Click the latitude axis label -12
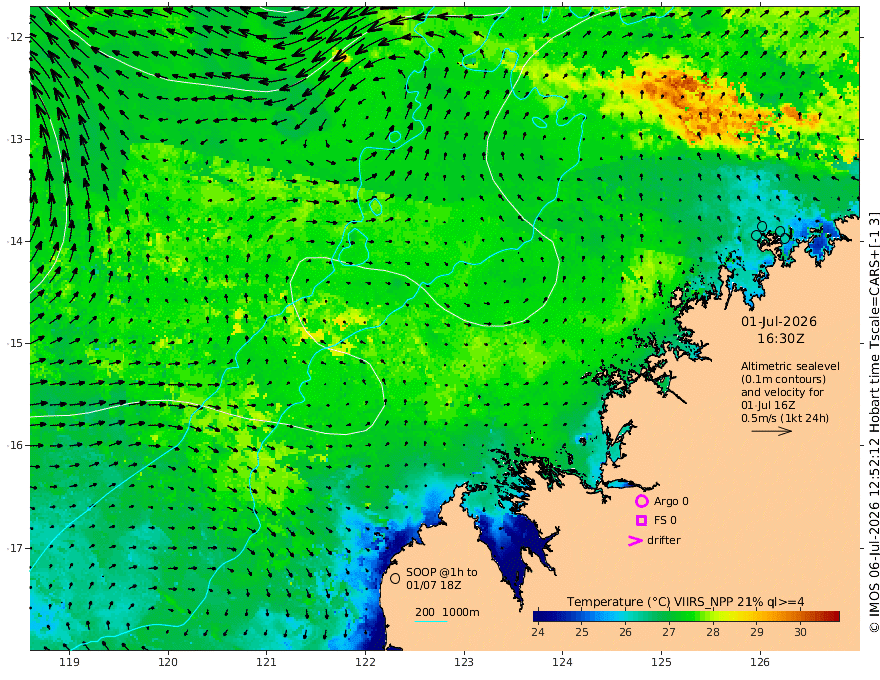880x680 pixels. [x=16, y=37]
